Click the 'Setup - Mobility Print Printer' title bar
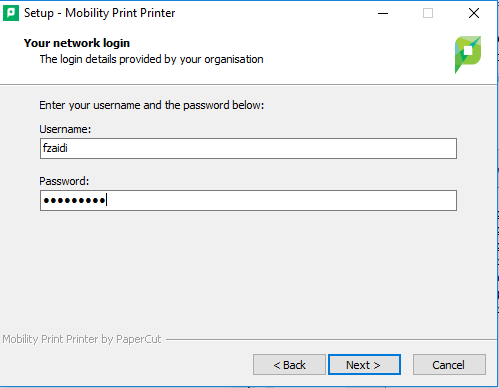The height and width of the screenshot is (388, 499). 99,13
